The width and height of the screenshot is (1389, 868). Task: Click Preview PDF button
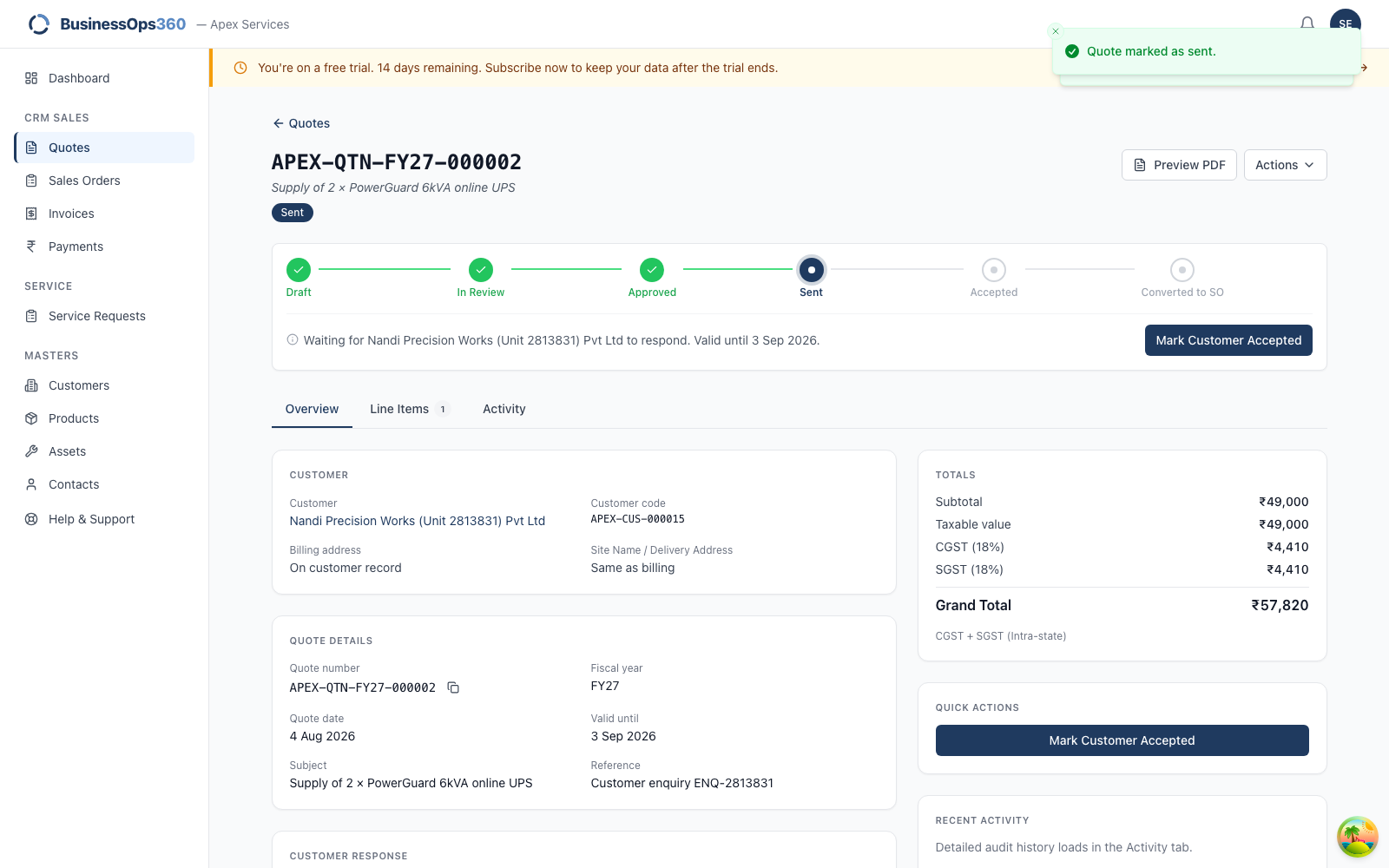click(1179, 165)
